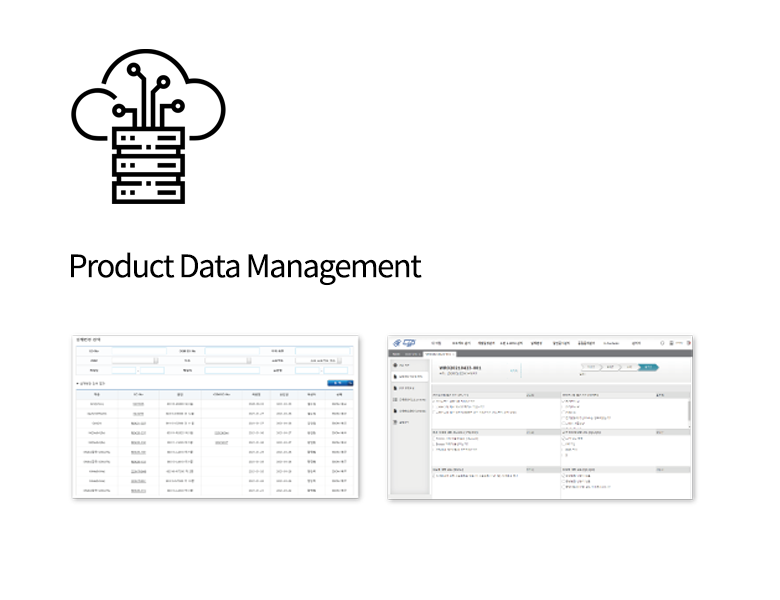
Task: Collapse the search results section triangle
Action: tap(78, 383)
